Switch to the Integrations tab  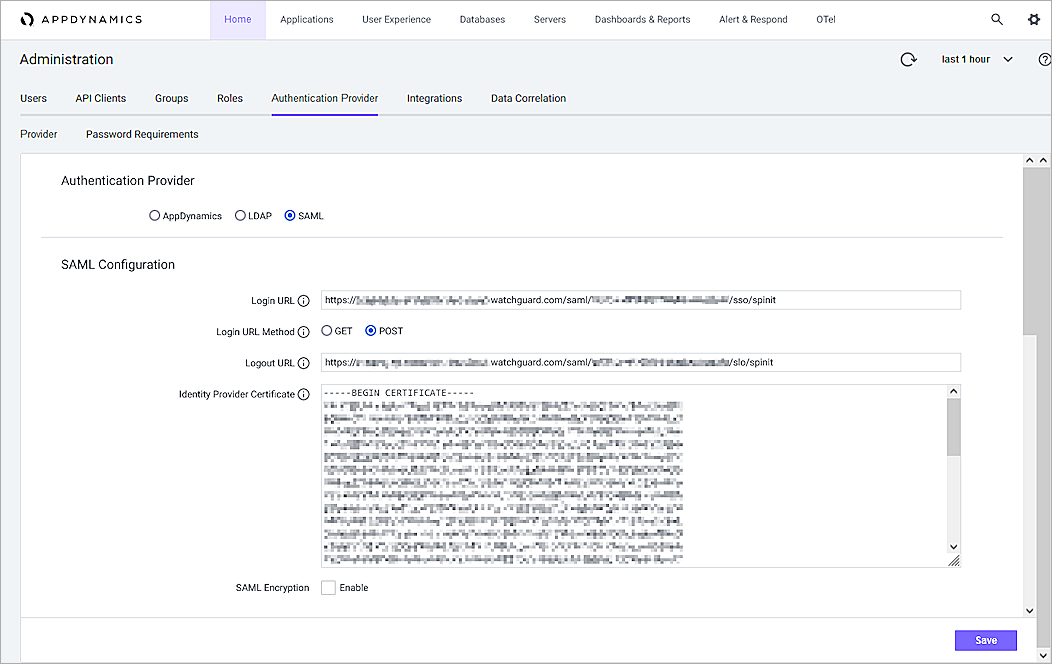pos(434,98)
